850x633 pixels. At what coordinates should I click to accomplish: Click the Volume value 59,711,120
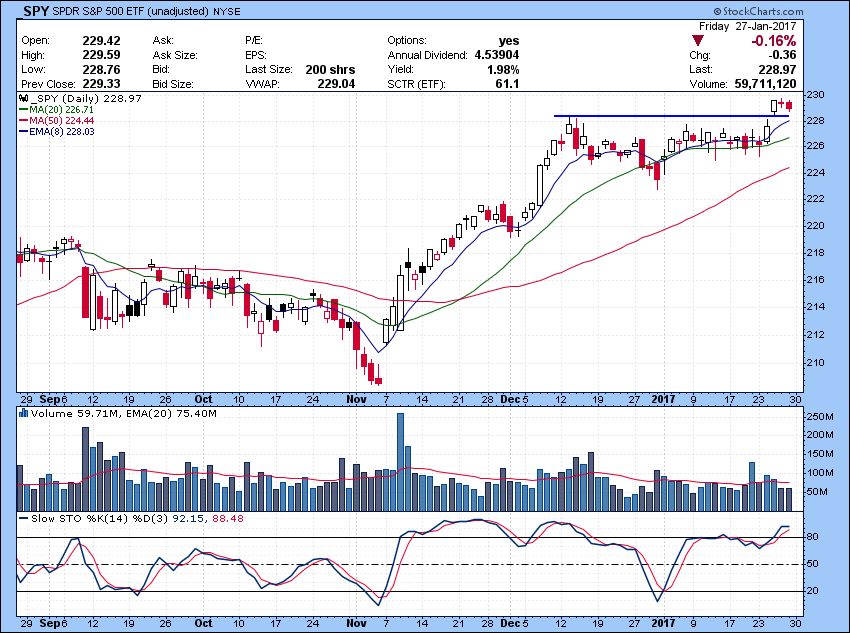coord(765,84)
